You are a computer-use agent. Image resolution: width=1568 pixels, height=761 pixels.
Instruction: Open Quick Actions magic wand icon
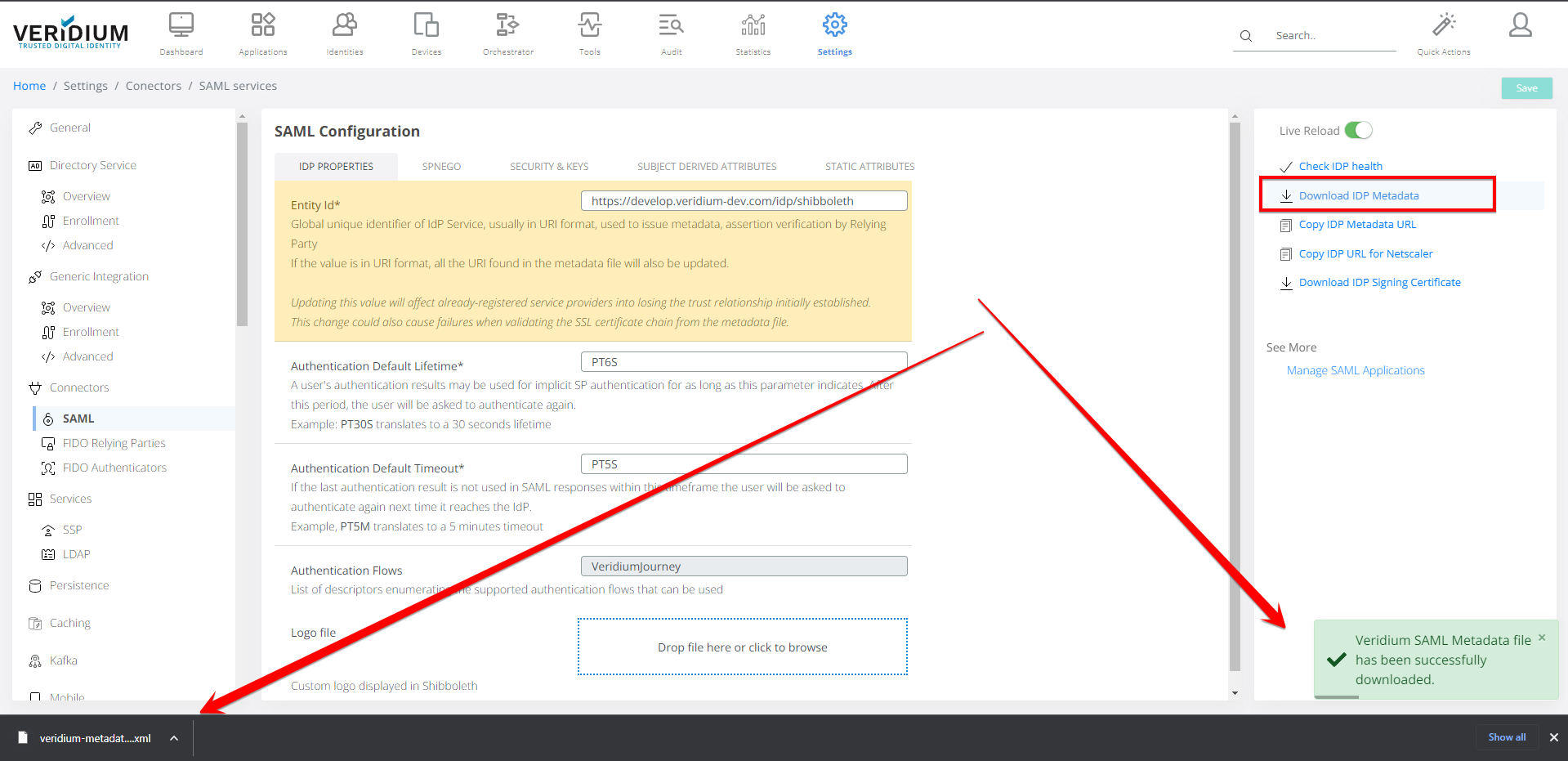pos(1443,26)
